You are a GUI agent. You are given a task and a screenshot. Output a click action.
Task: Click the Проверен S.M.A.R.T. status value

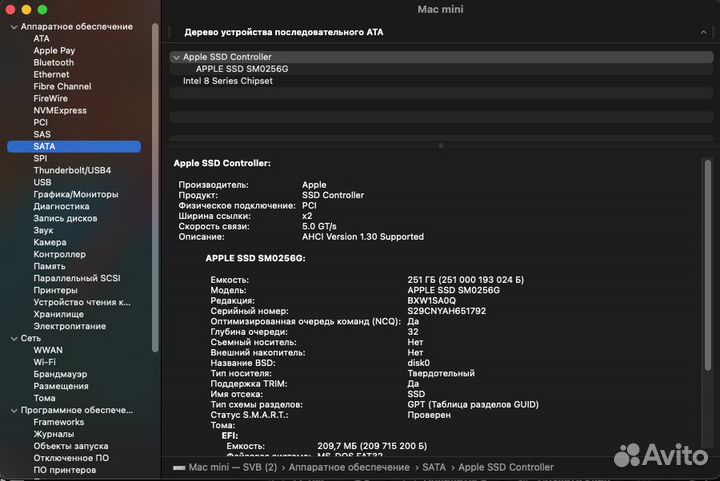429,415
